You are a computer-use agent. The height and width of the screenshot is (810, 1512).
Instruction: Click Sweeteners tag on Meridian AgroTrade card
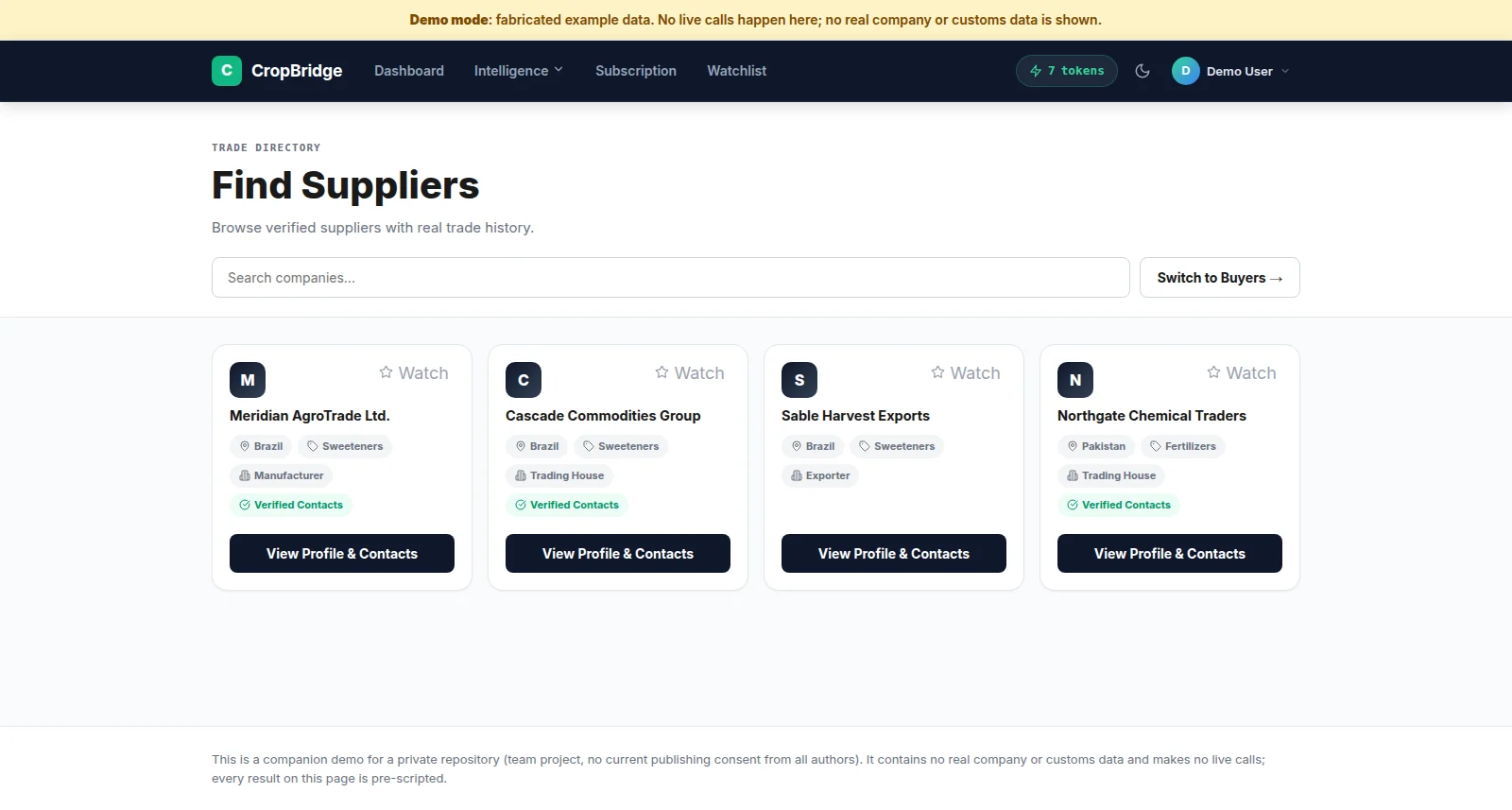coord(345,446)
